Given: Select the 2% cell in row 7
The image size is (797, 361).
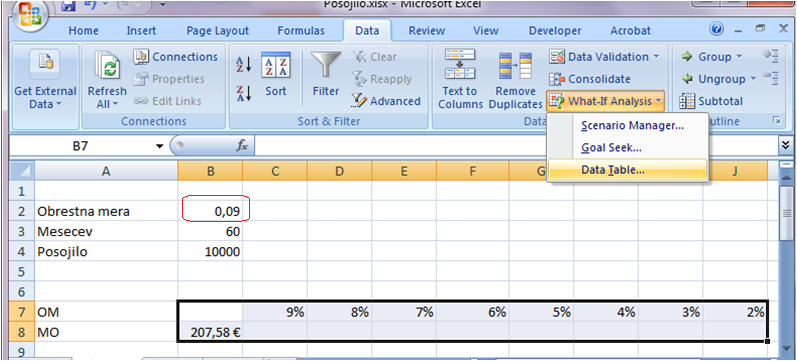Looking at the screenshot, I should pos(735,312).
